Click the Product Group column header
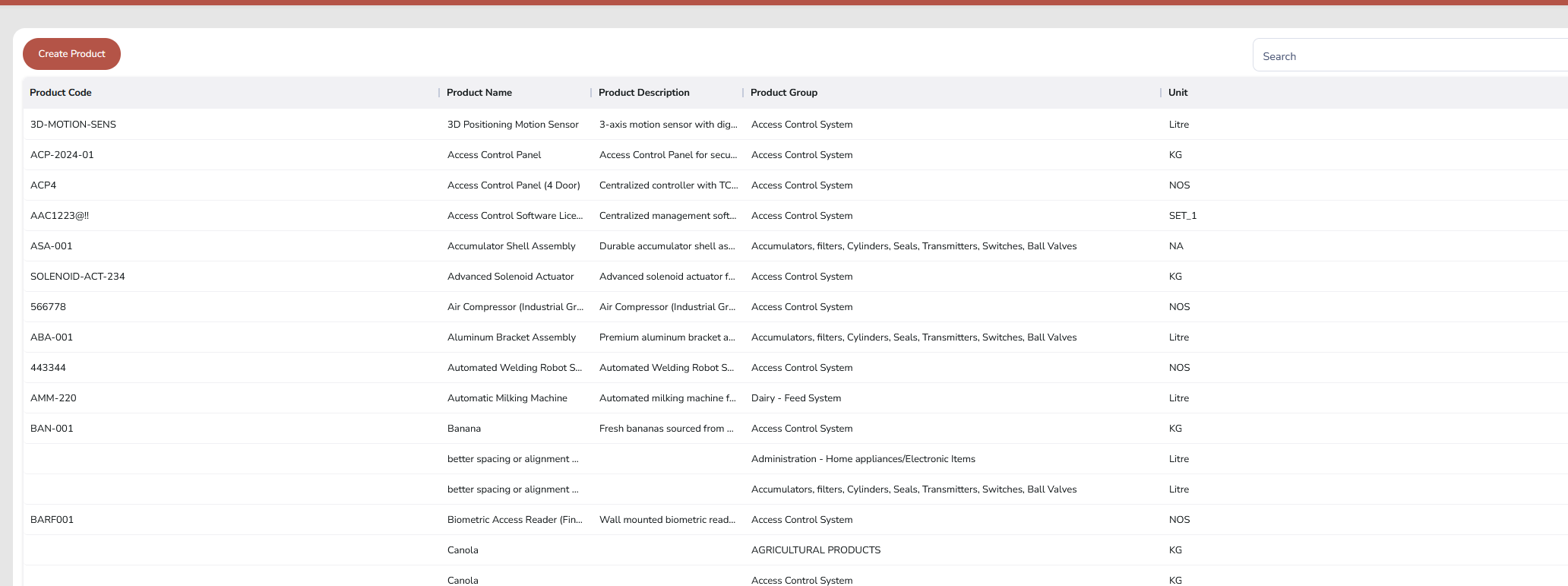This screenshot has height=586, width=1568. (x=784, y=93)
